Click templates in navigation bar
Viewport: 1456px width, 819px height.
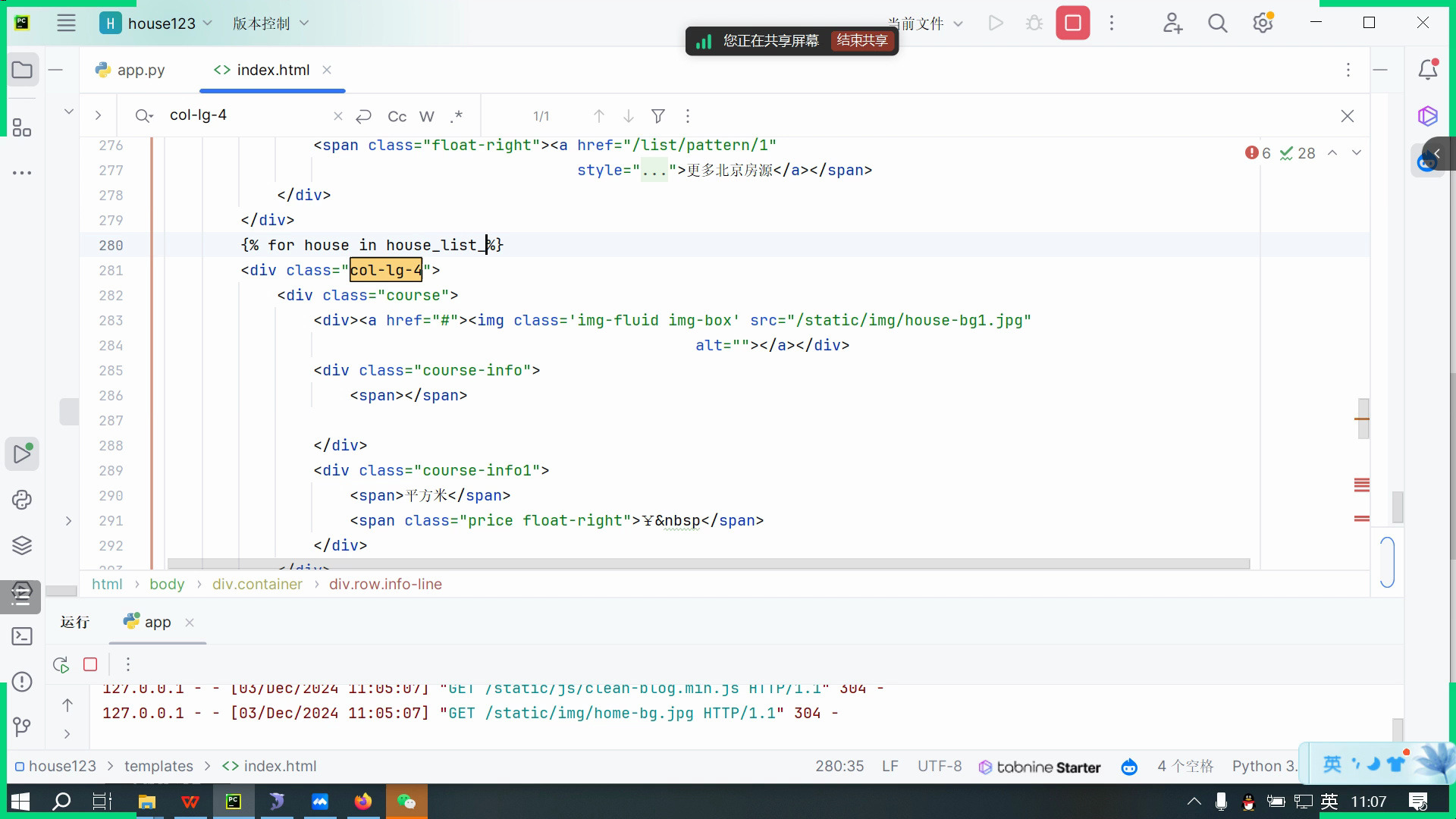point(158,767)
